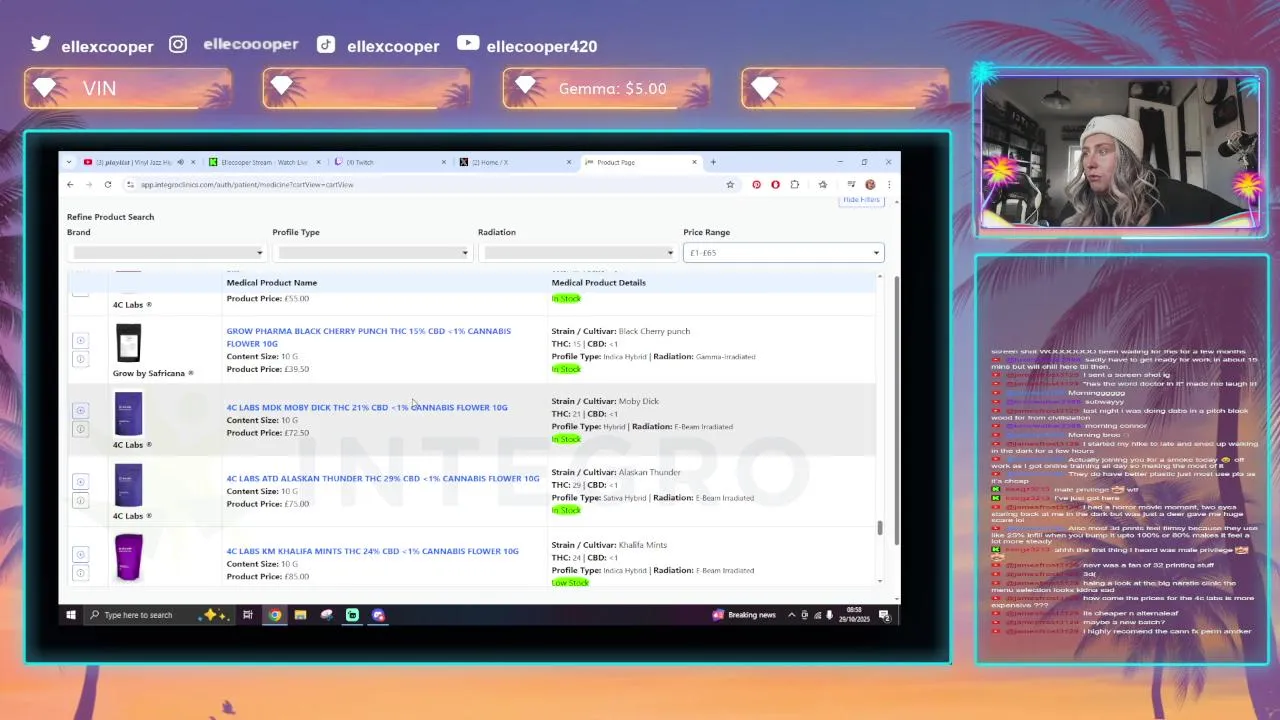Click the Khalifa Mints magenta pouch image
The height and width of the screenshot is (720, 1280).
(128, 557)
